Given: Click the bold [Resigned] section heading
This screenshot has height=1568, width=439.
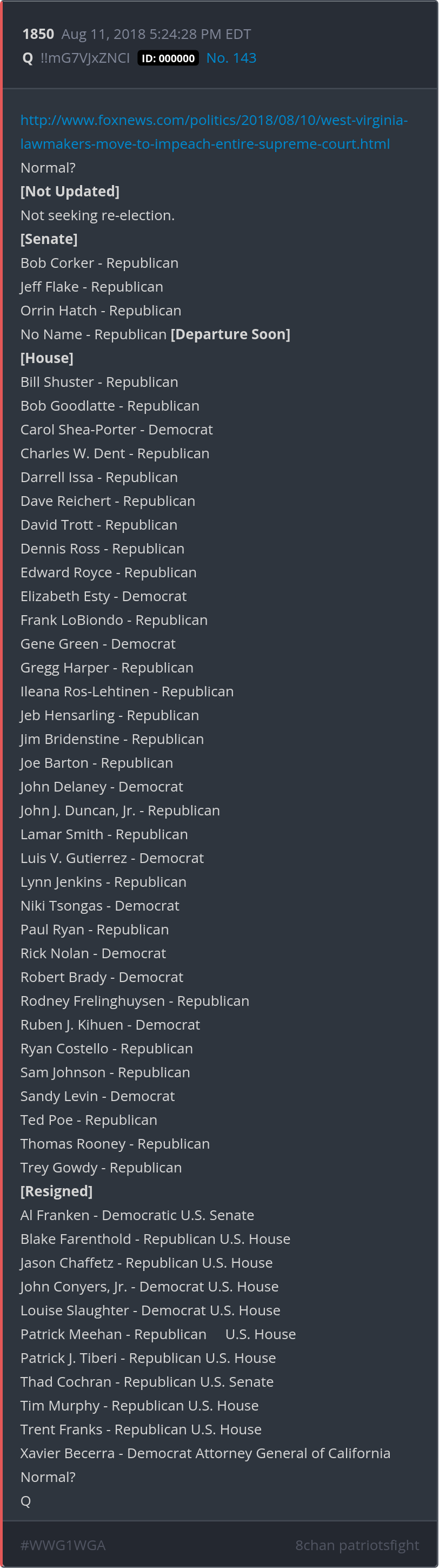Looking at the screenshot, I should tap(57, 1190).
